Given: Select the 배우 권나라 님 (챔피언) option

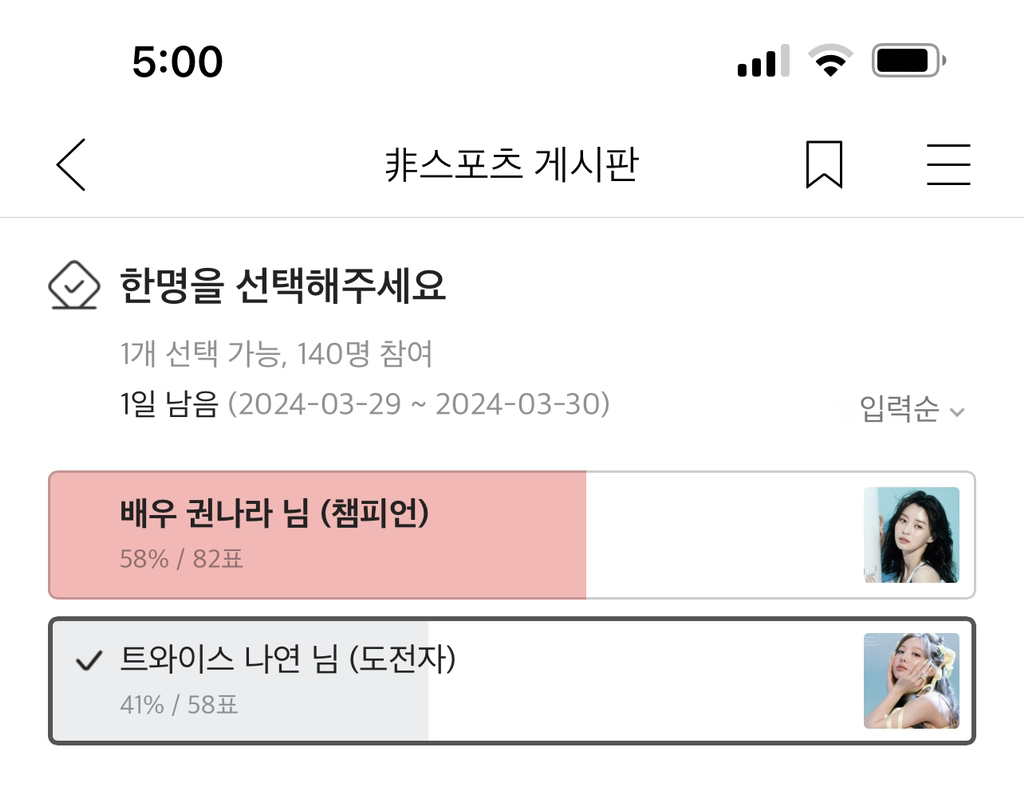Looking at the screenshot, I should [274, 515].
